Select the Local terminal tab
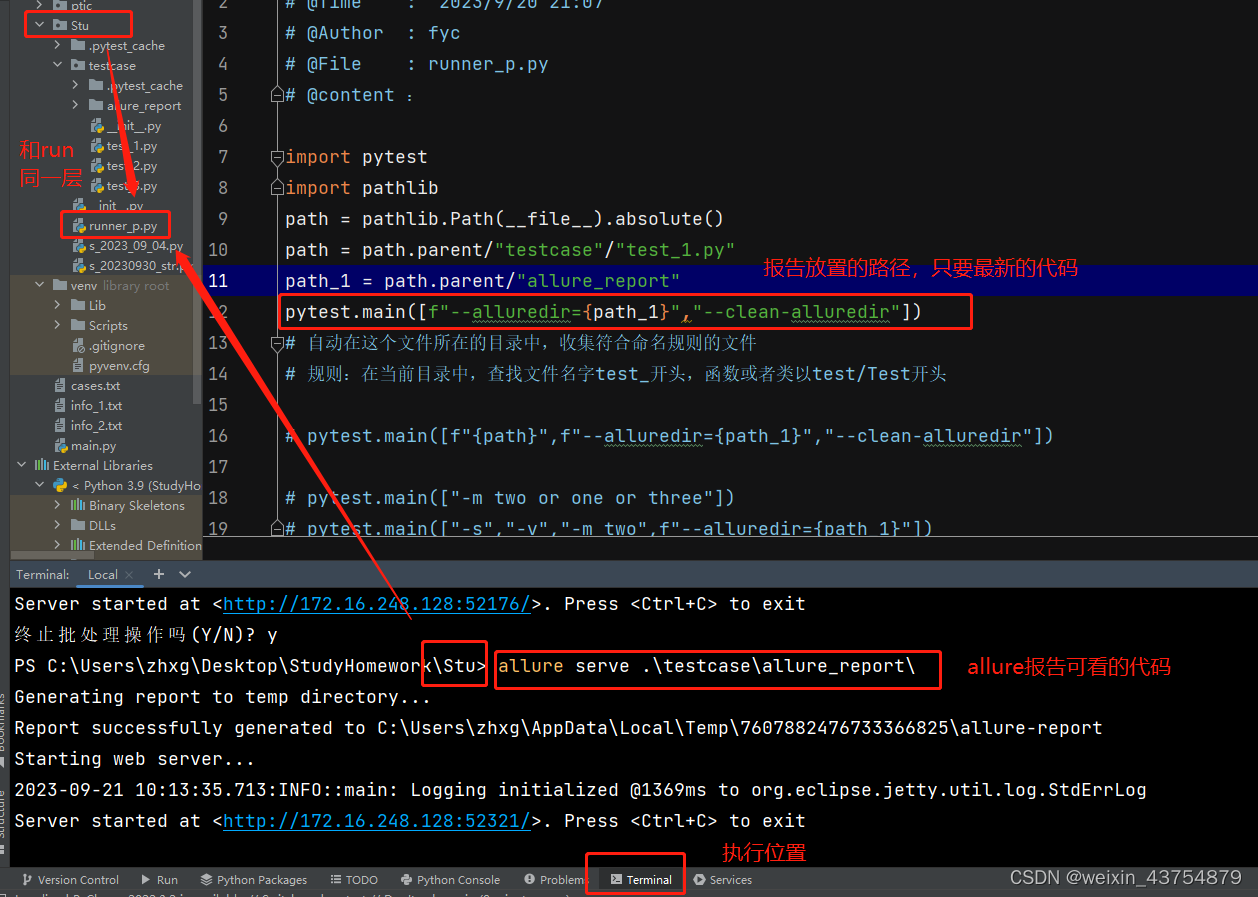1258x897 pixels. 103,575
